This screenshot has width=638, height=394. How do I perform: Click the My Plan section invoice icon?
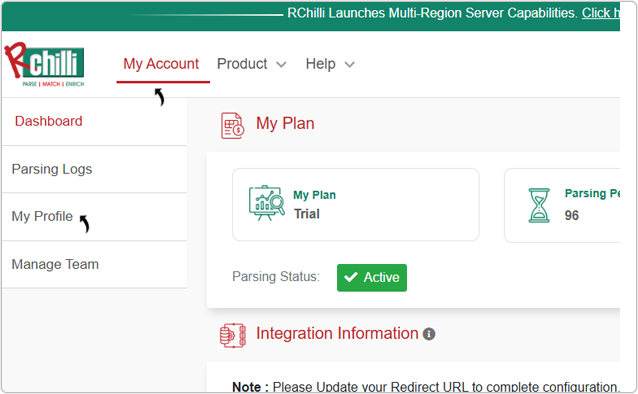pyautogui.click(x=232, y=125)
